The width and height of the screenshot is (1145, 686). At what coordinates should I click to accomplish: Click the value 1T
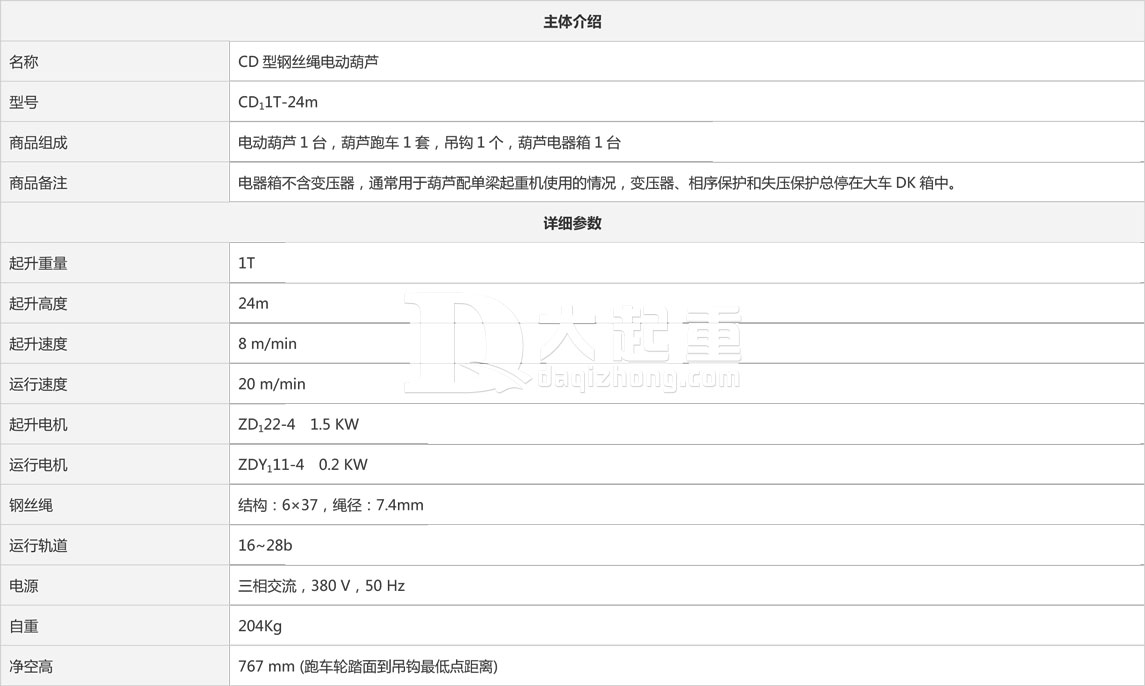click(247, 263)
